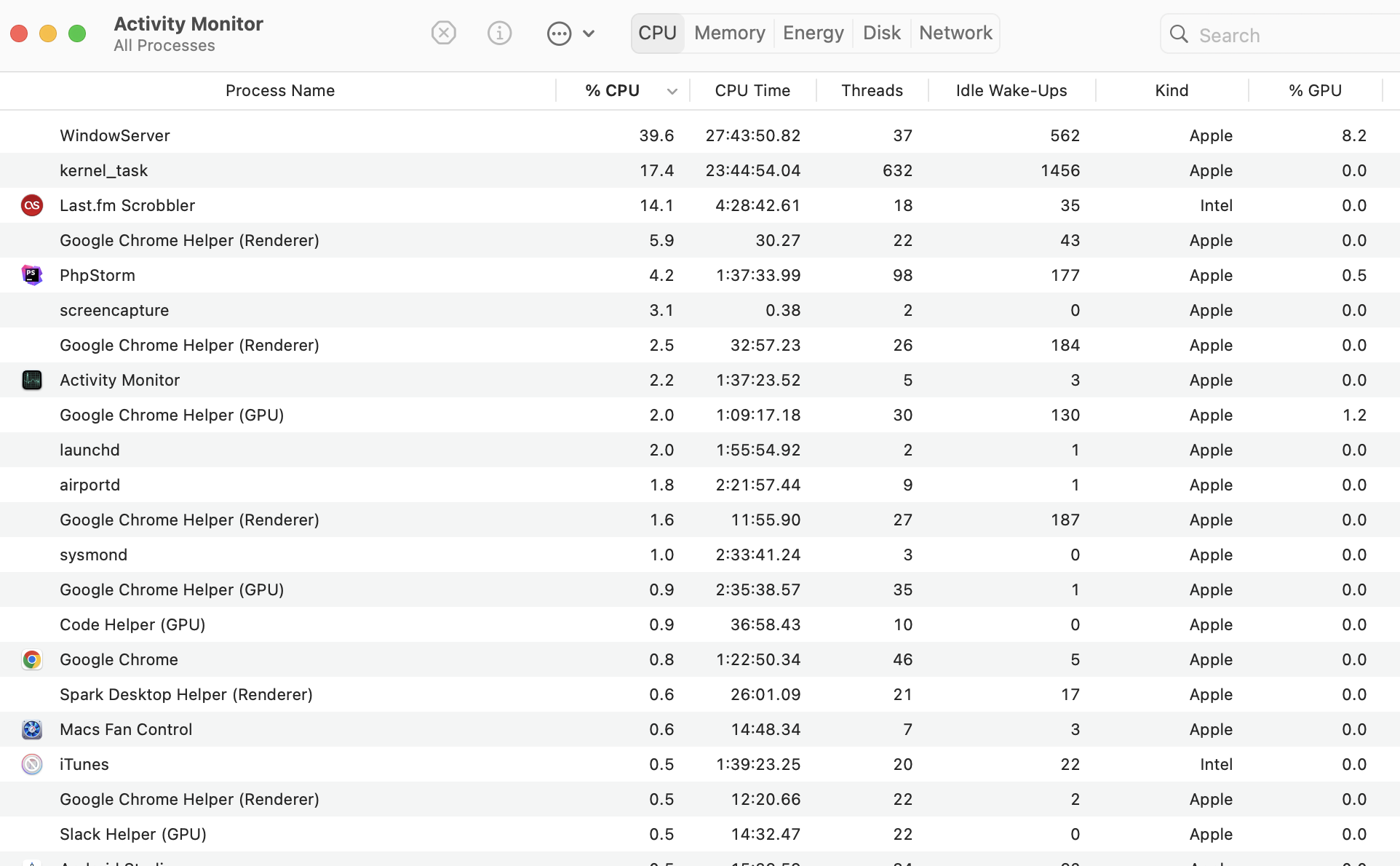
Task: Click the Intel kind for Last.fm Scrobbler
Action: tap(1216, 205)
